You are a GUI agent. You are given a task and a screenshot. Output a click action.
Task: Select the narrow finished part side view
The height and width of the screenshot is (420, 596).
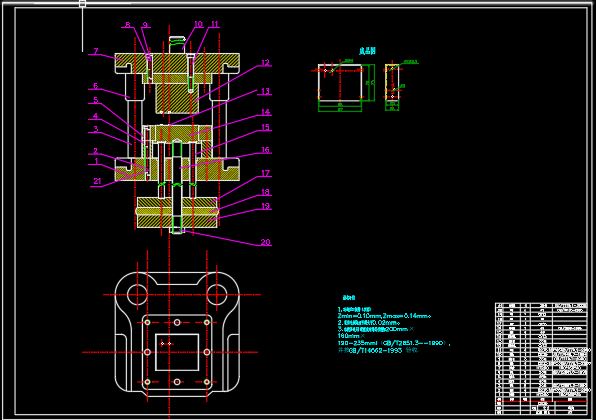392,82
